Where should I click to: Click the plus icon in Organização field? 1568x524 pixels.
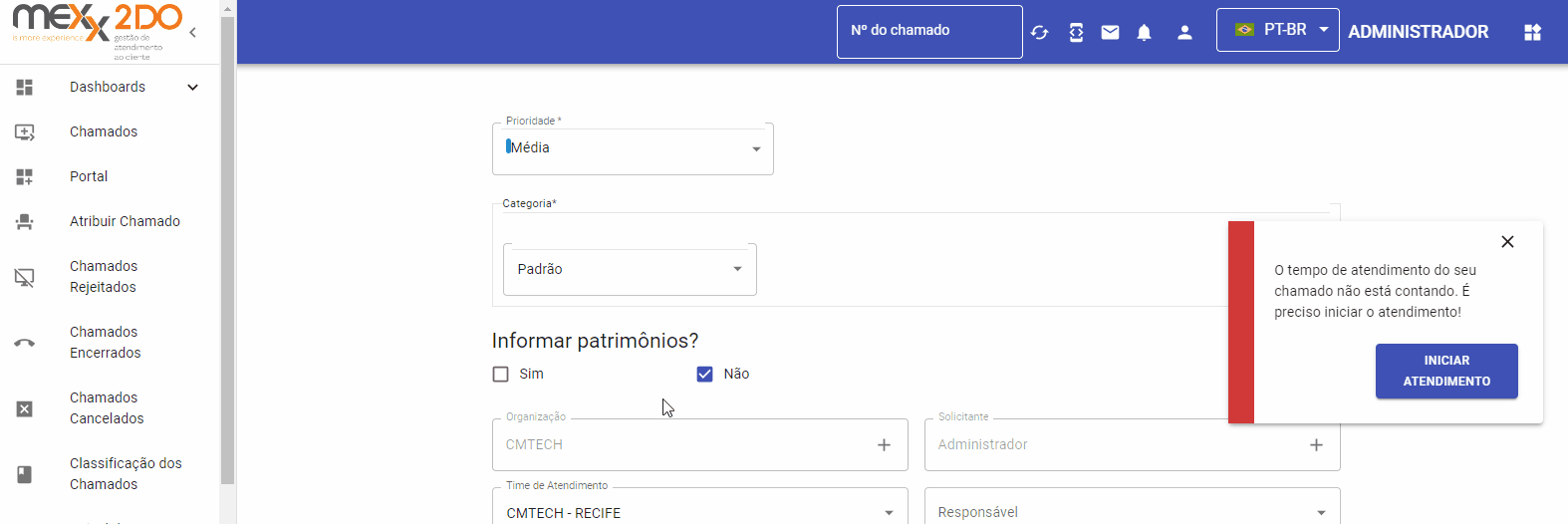tap(884, 445)
